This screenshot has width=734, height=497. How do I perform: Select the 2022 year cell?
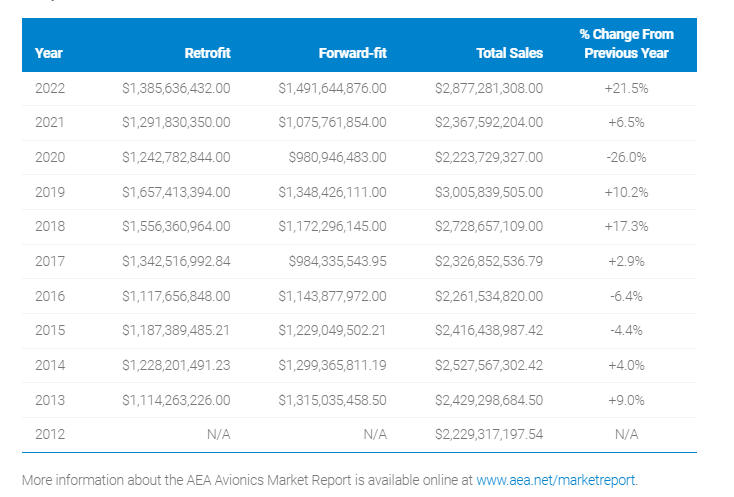pyautogui.click(x=49, y=88)
